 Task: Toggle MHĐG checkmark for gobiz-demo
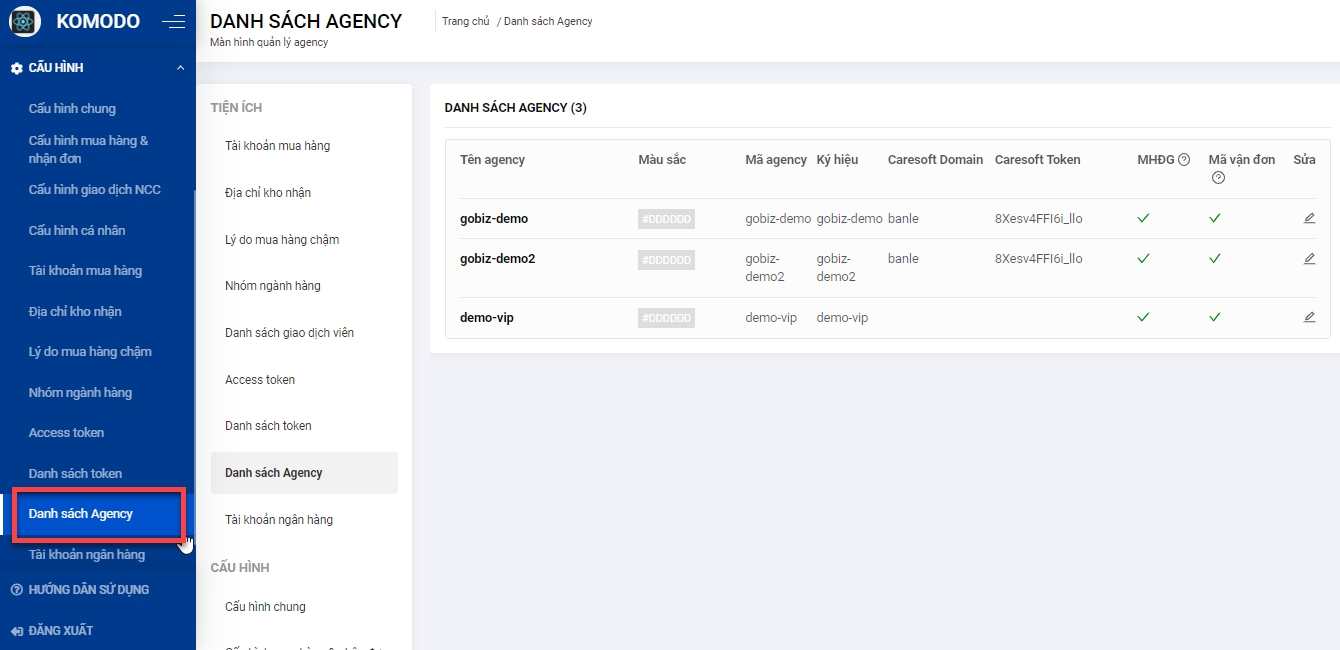click(1143, 218)
